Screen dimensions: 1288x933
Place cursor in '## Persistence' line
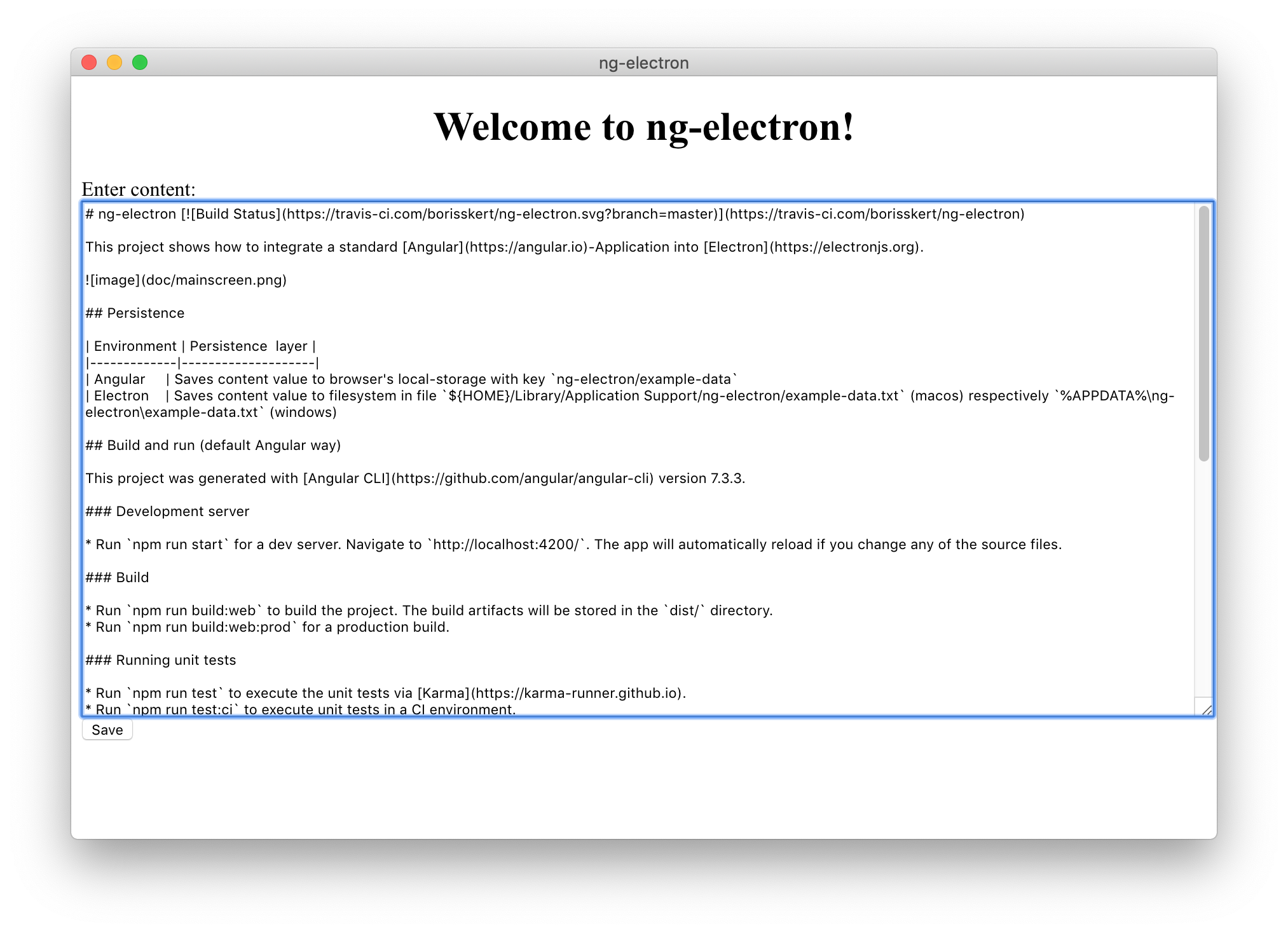(135, 313)
